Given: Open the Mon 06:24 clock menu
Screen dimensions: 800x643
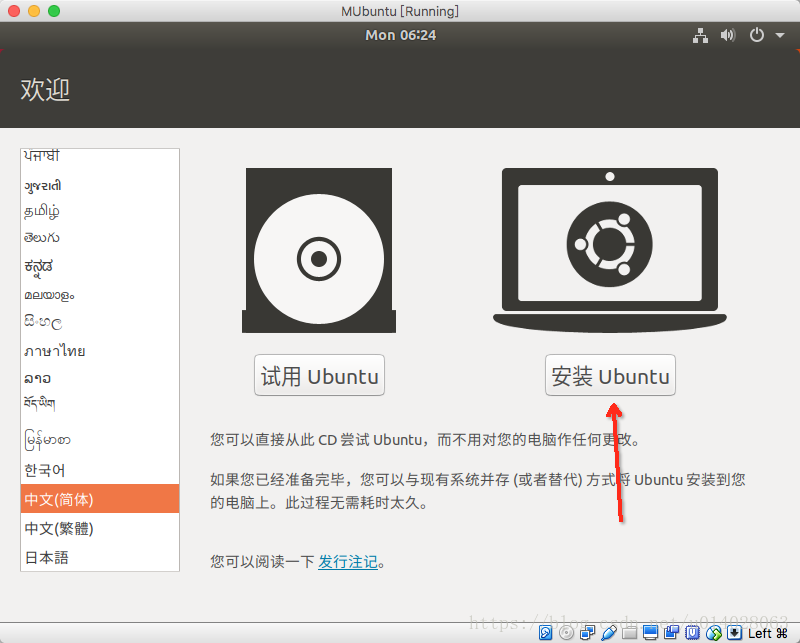Looking at the screenshot, I should pyautogui.click(x=401, y=35).
